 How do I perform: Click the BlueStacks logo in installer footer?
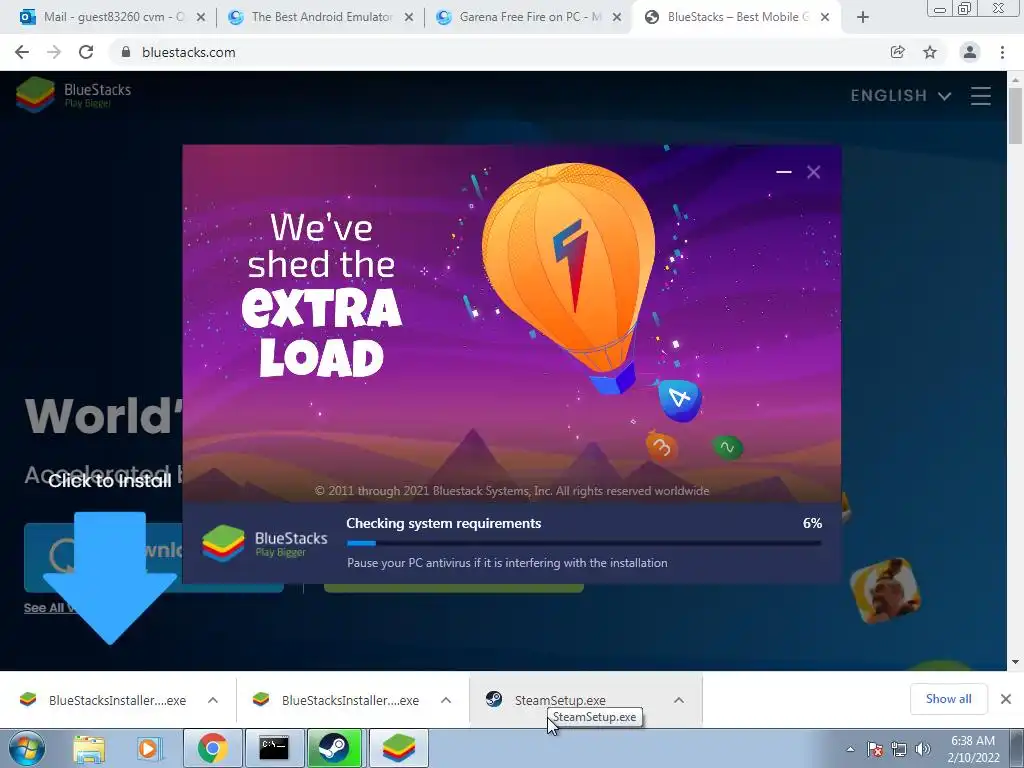264,543
